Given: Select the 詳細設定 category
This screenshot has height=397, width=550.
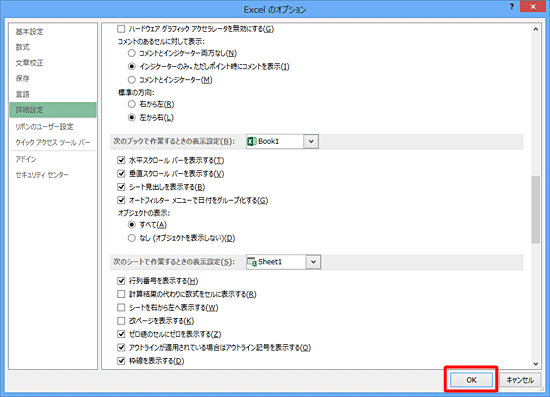Looking at the screenshot, I should coord(53,110).
